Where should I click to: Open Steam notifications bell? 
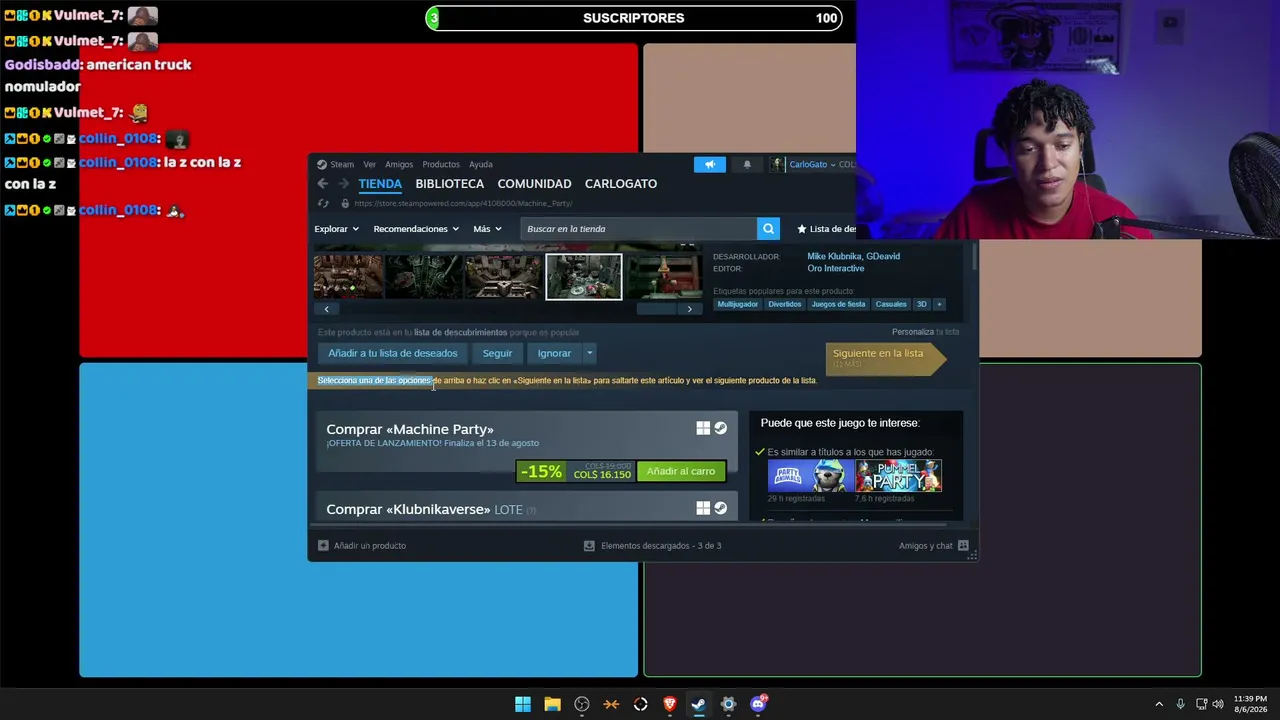[747, 165]
